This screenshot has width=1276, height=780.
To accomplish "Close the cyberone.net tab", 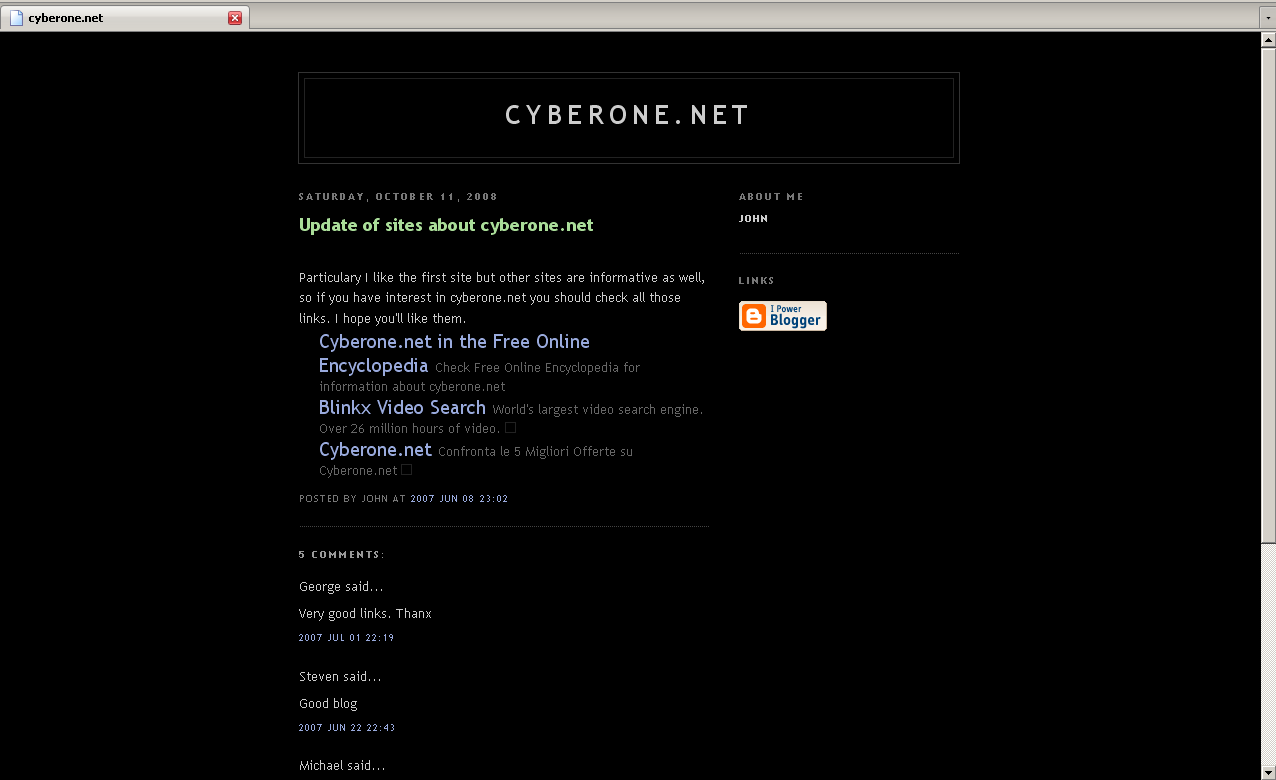I will (235, 18).
